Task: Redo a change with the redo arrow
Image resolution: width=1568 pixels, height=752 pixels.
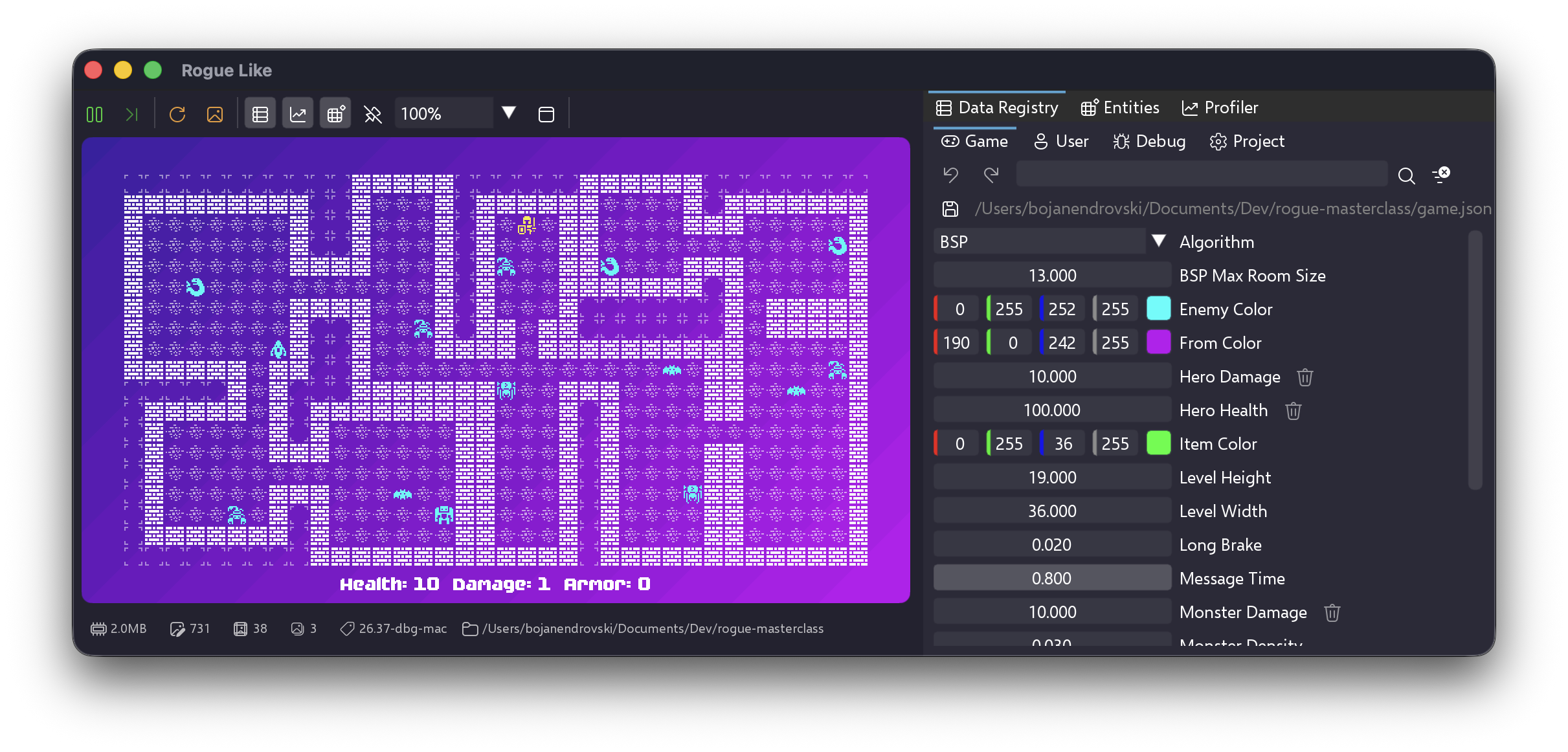Action: [990, 174]
